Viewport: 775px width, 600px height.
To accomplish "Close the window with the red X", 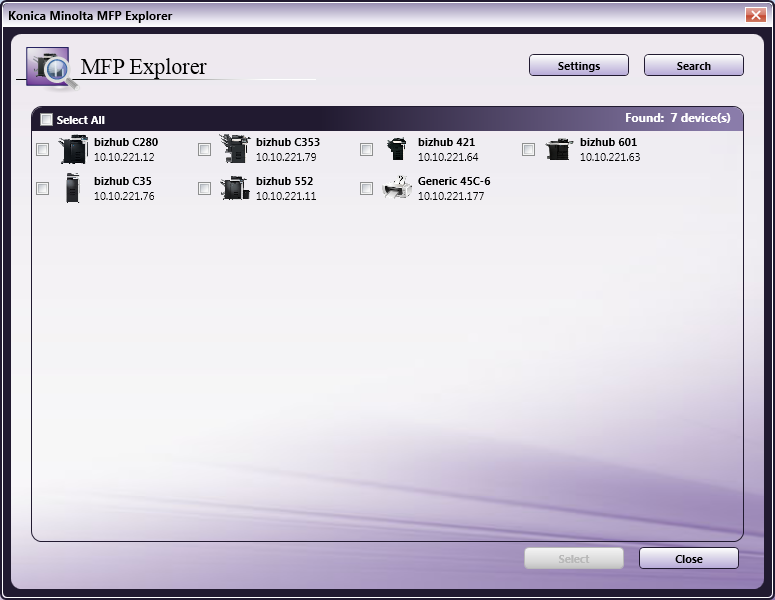I will [x=756, y=15].
